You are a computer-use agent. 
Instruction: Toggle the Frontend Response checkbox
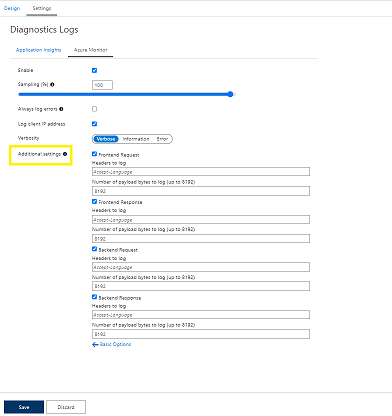pyautogui.click(x=94, y=201)
